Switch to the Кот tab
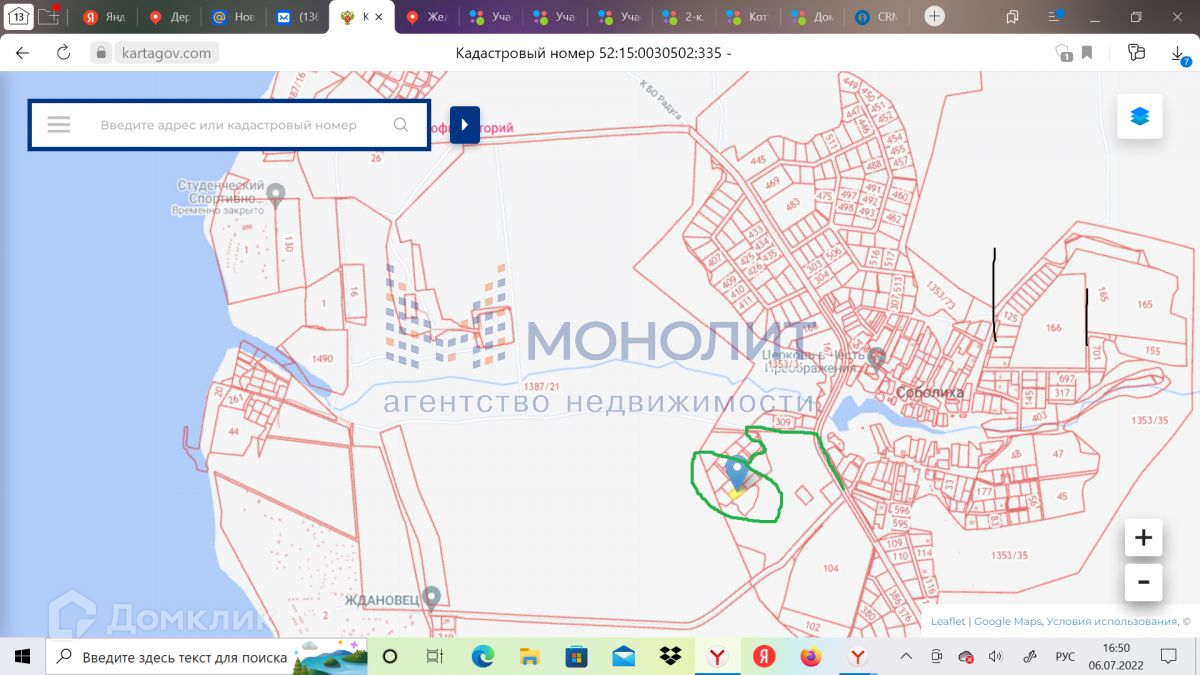This screenshot has width=1200, height=675. pyautogui.click(x=748, y=17)
